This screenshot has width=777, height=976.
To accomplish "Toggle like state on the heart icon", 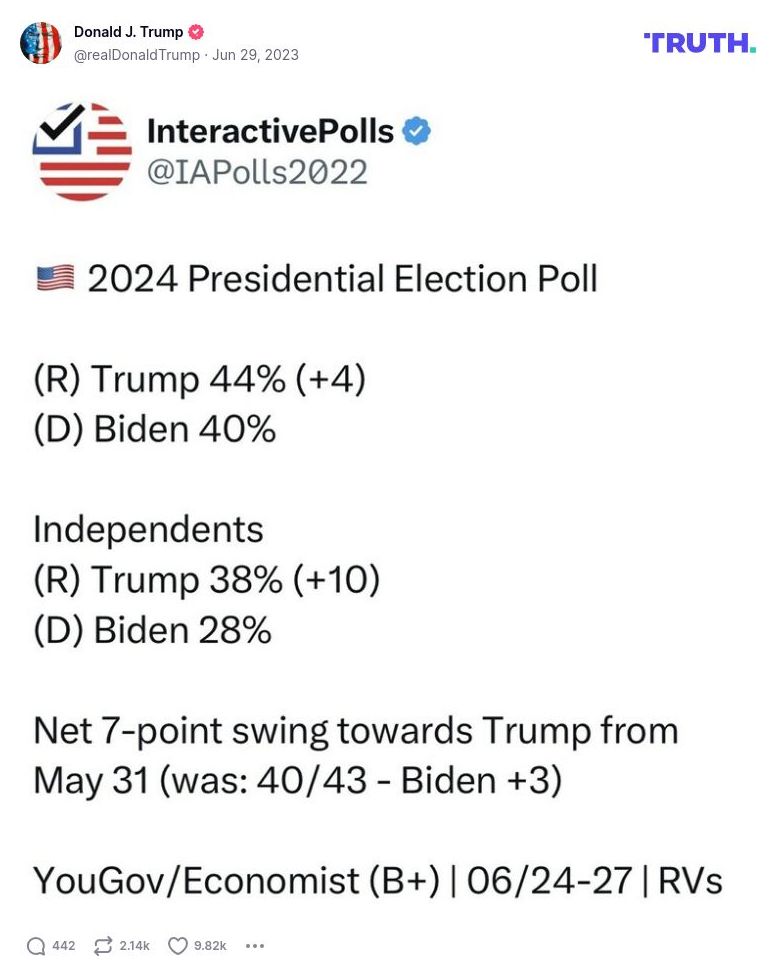I will [179, 945].
